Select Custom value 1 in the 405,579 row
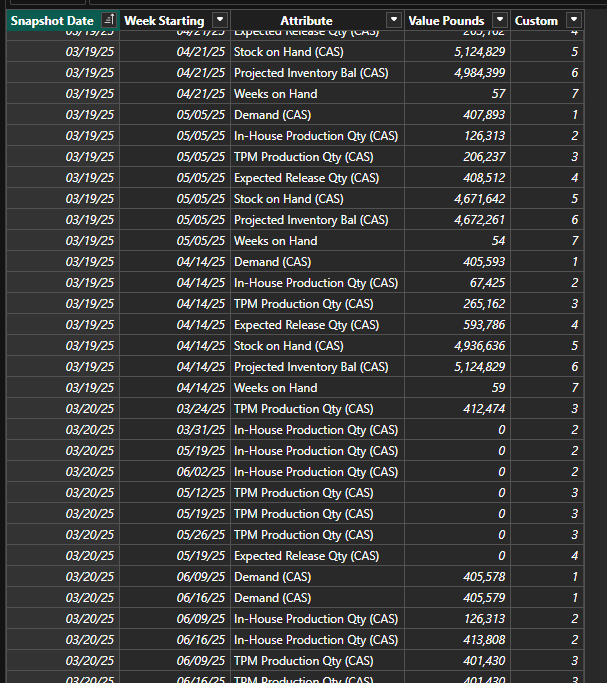 (x=575, y=598)
